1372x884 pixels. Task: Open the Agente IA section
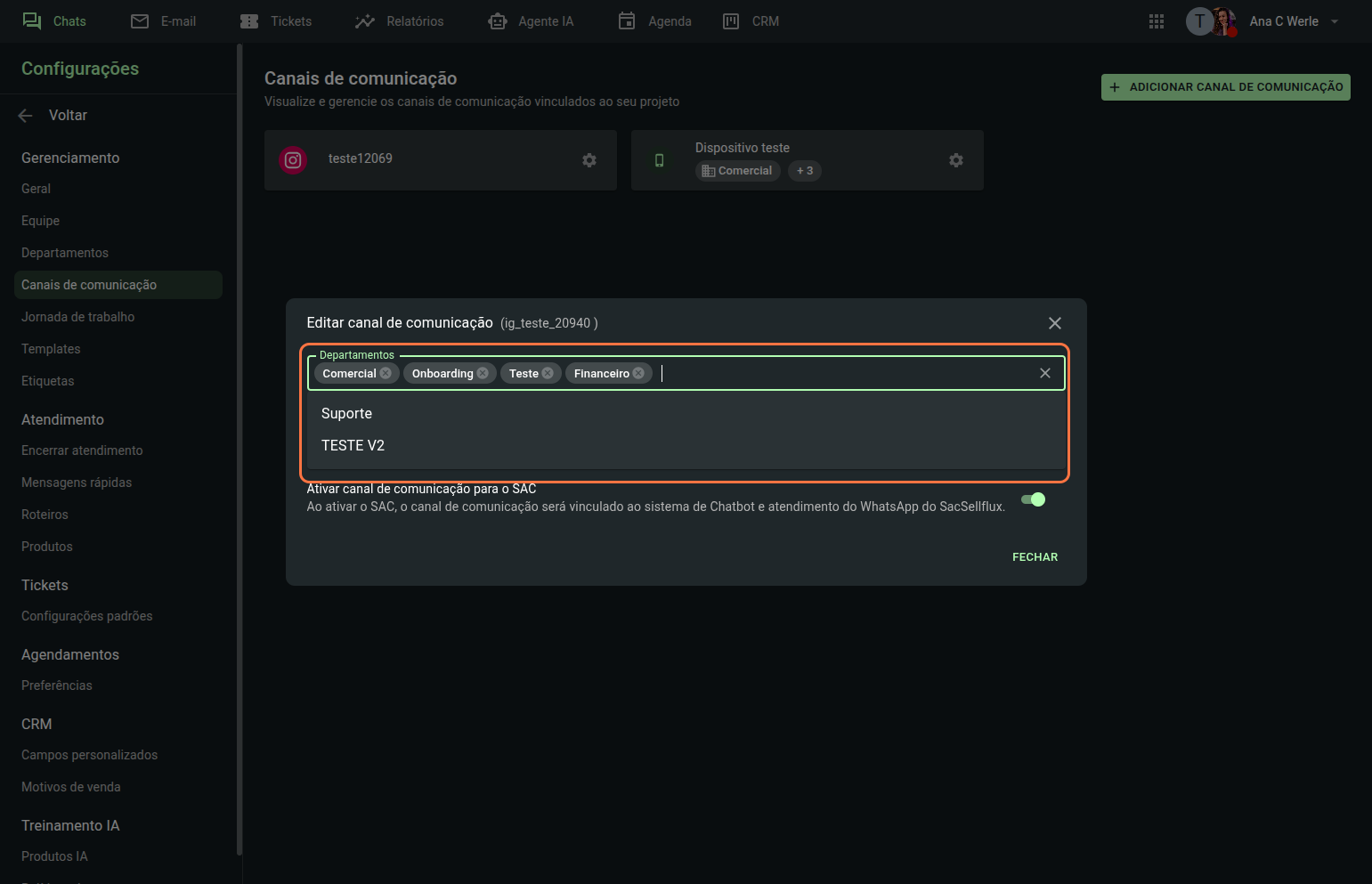(532, 21)
